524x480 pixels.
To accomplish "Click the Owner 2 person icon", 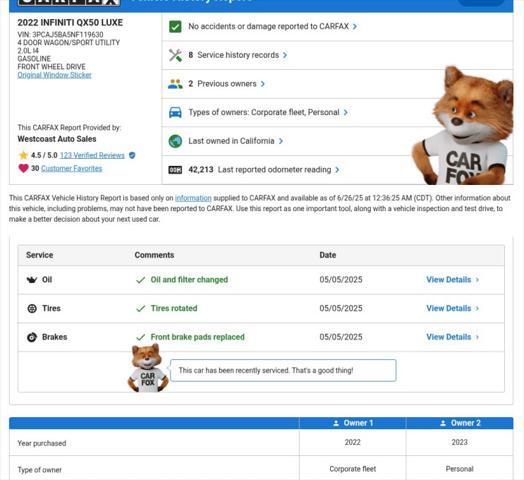I will [x=443, y=423].
